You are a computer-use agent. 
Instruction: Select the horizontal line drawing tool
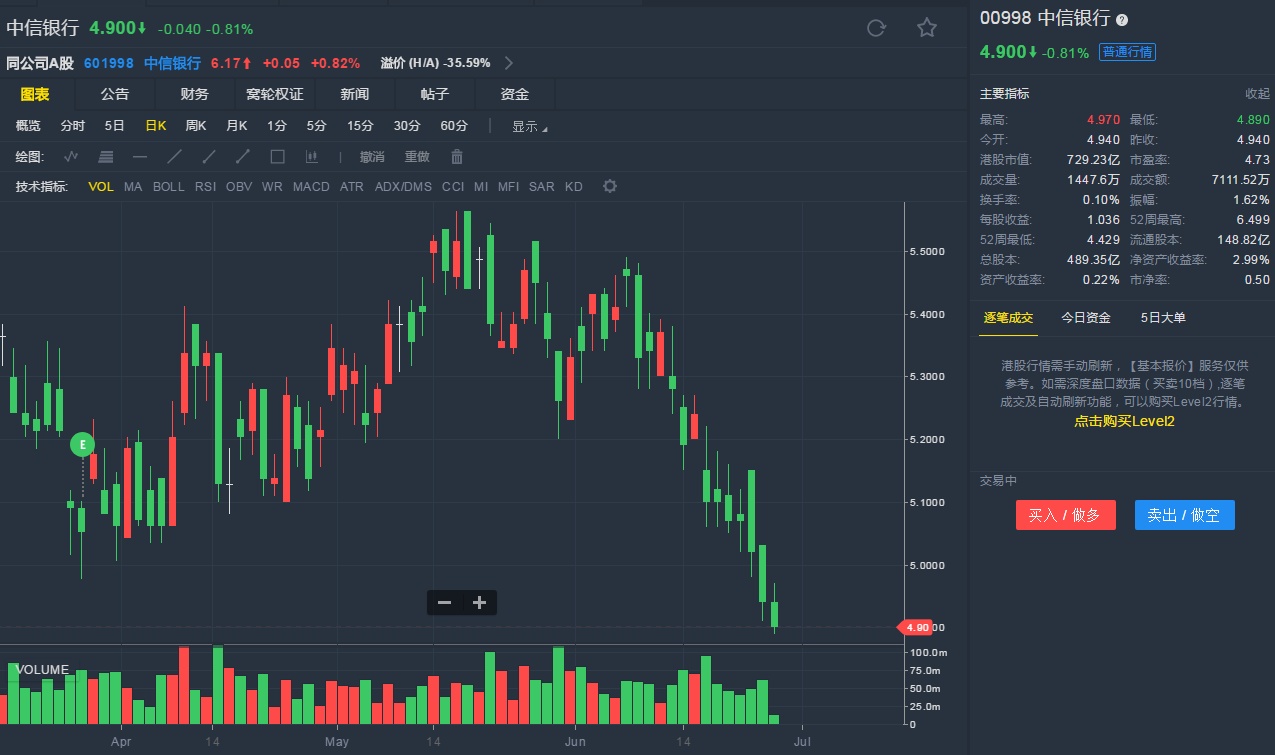pyautogui.click(x=140, y=156)
